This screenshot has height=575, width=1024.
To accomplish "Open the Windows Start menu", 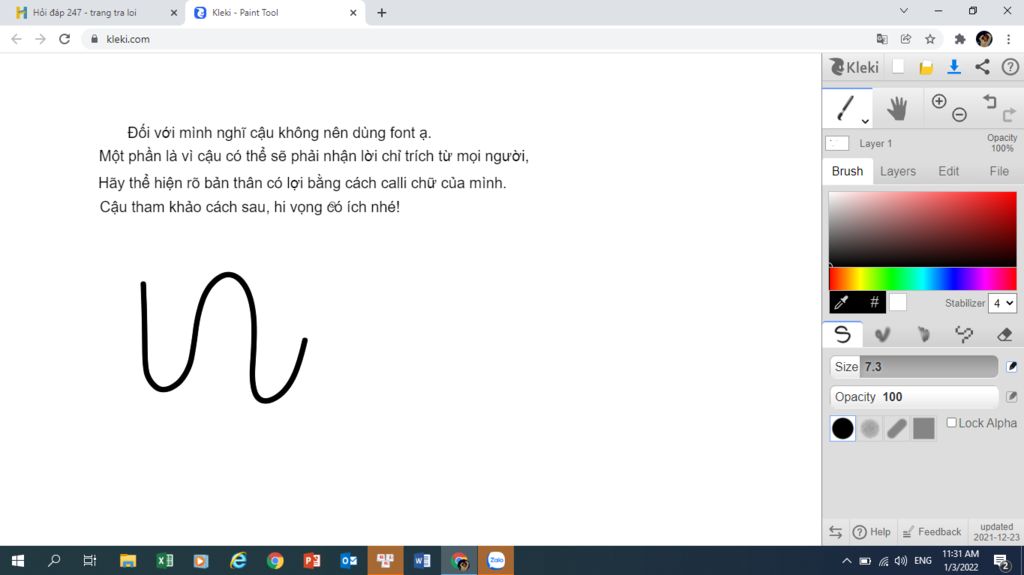I will click(x=18, y=561).
